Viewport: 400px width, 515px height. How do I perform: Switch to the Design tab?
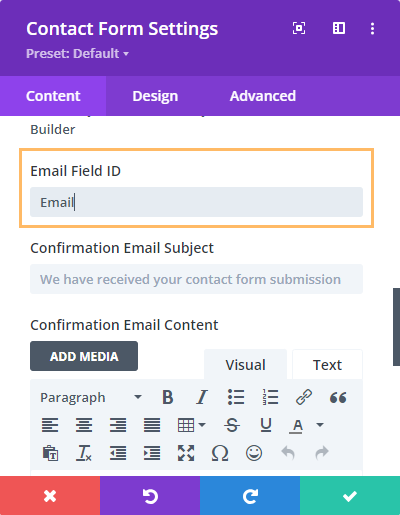pyautogui.click(x=155, y=96)
